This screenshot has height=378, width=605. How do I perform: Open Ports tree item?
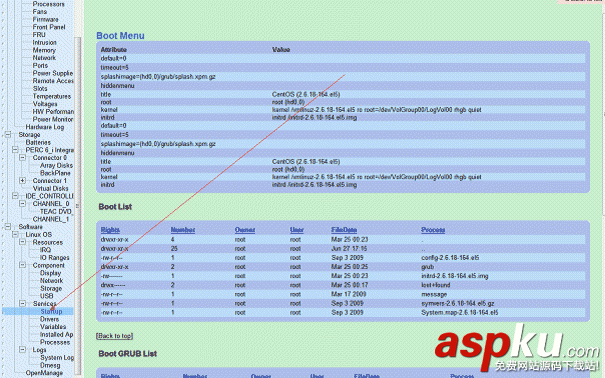(40, 66)
